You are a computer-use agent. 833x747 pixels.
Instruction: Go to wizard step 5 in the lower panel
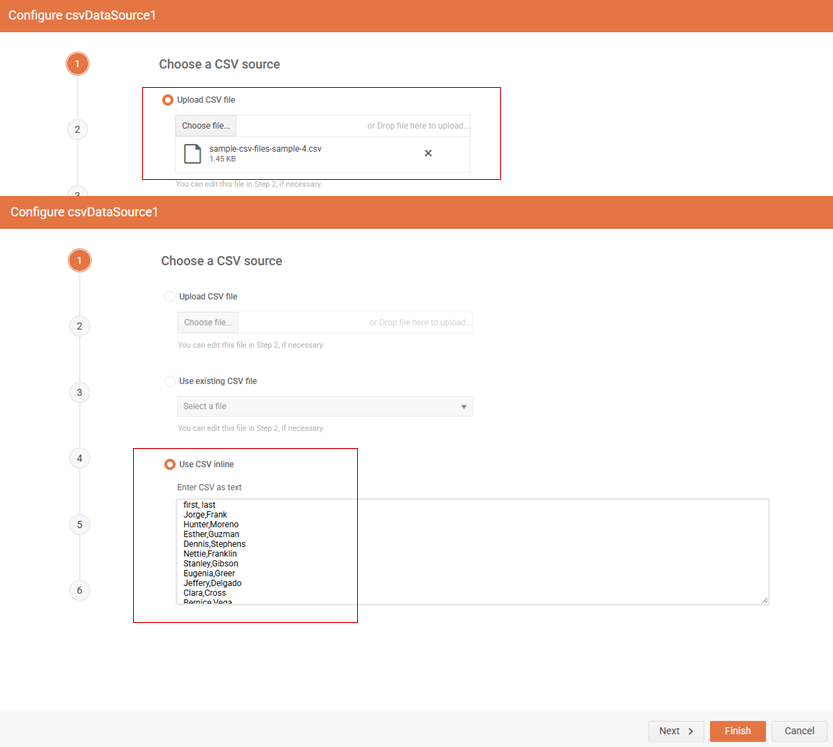click(80, 524)
